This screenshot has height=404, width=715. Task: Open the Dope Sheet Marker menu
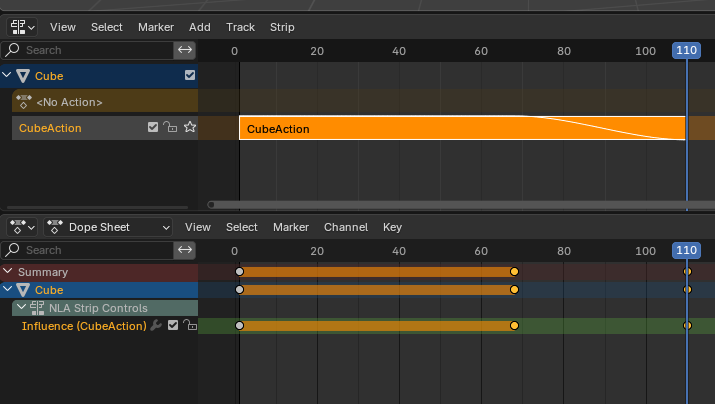coord(291,227)
